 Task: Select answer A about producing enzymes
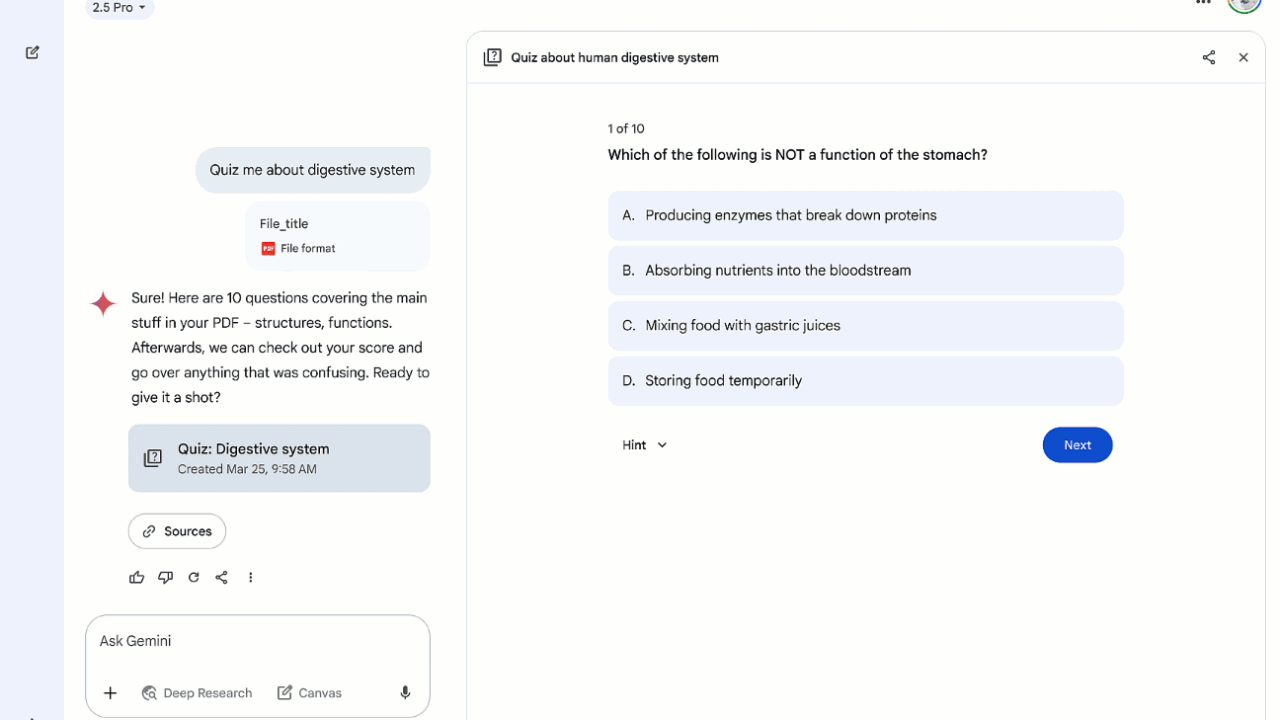(865, 215)
